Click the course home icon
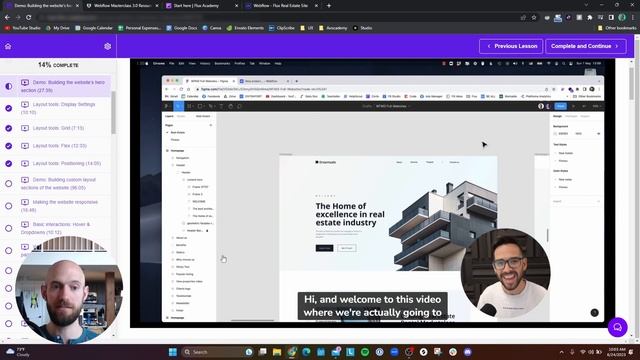The height and width of the screenshot is (360, 640). click(8, 46)
